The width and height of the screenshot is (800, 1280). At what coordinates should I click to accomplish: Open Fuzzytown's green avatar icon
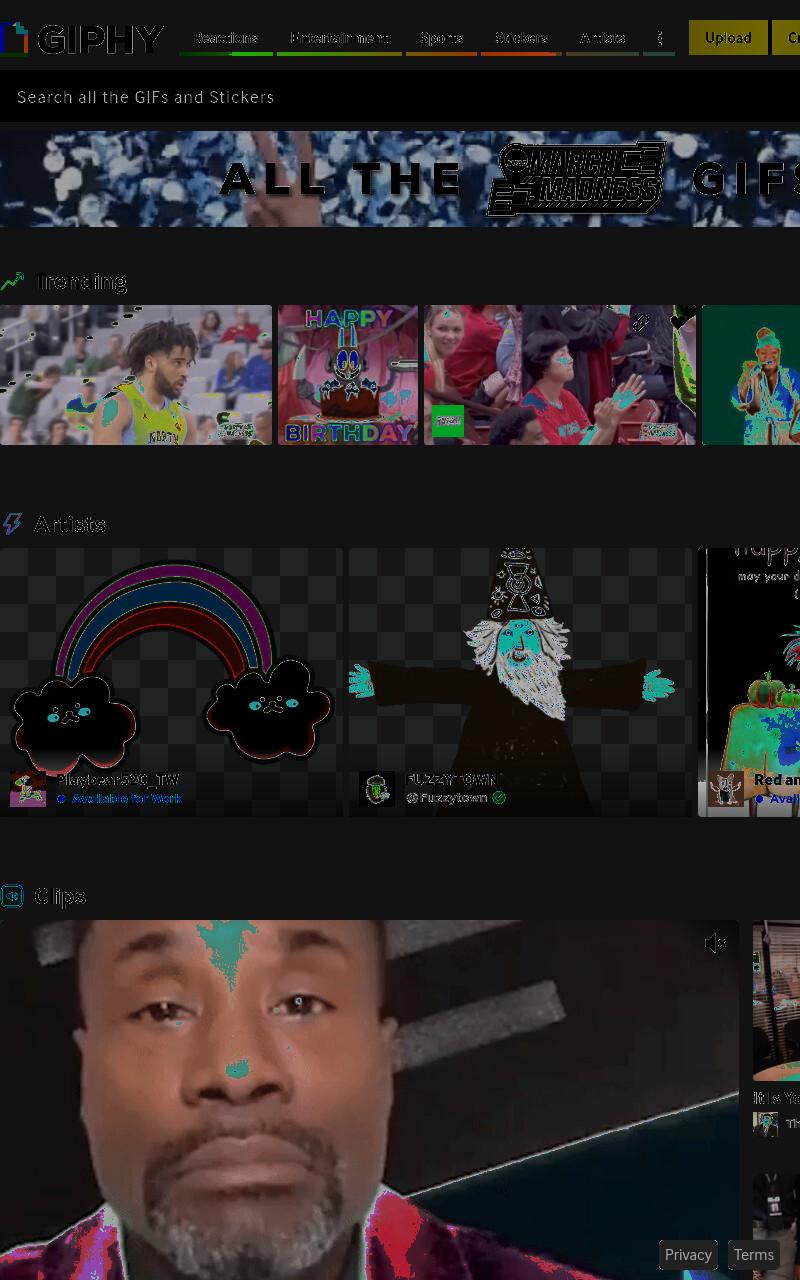click(x=377, y=789)
